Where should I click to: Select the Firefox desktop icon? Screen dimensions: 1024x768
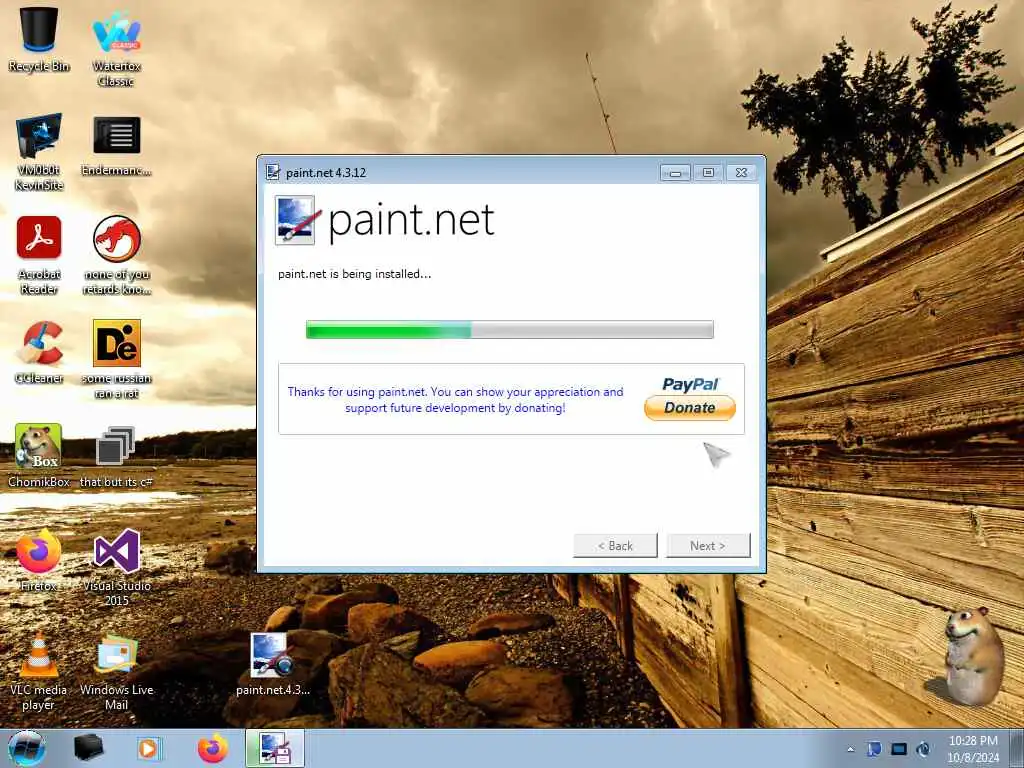click(x=39, y=560)
